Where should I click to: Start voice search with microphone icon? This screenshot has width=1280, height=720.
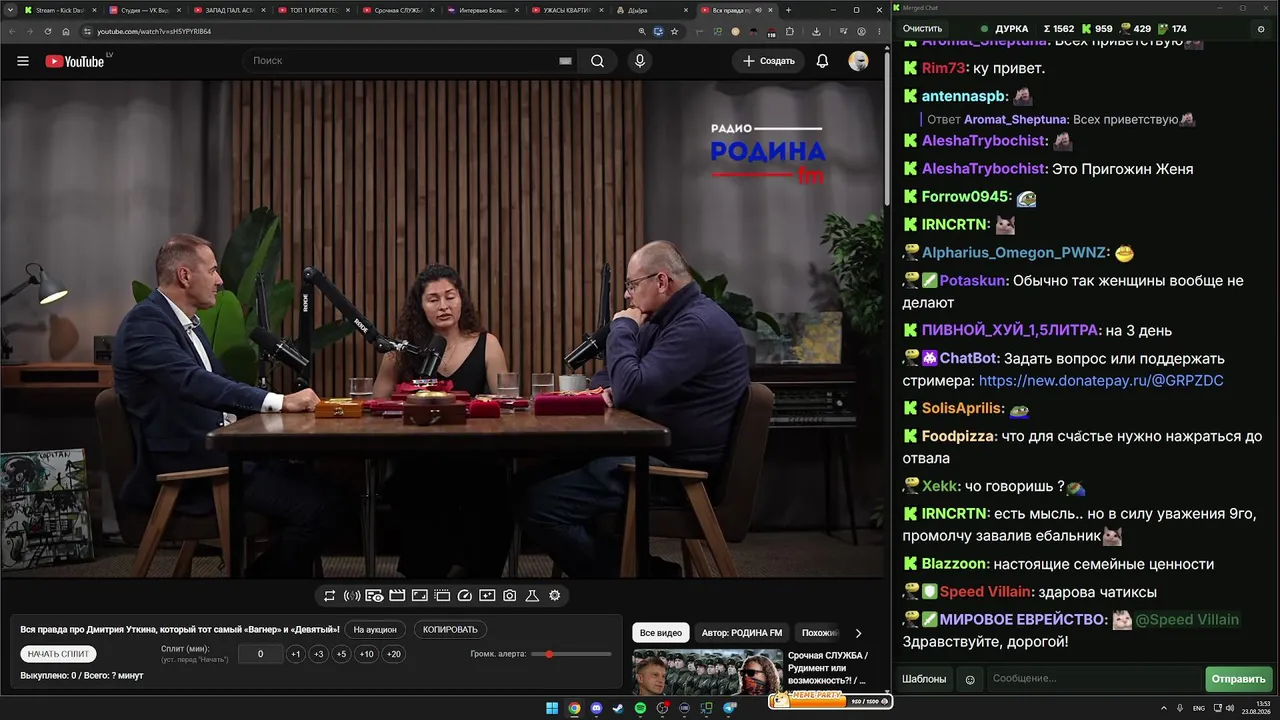point(640,61)
